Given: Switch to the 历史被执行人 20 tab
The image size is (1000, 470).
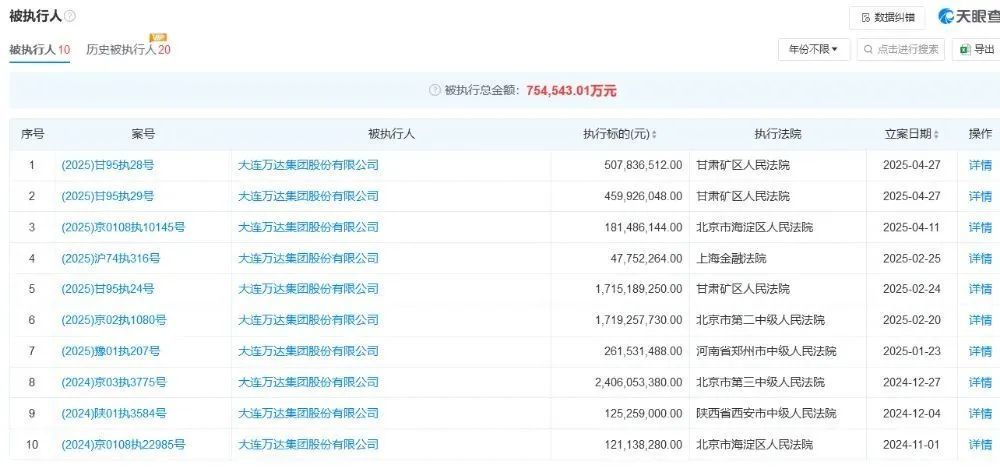Looking at the screenshot, I should (x=128, y=49).
